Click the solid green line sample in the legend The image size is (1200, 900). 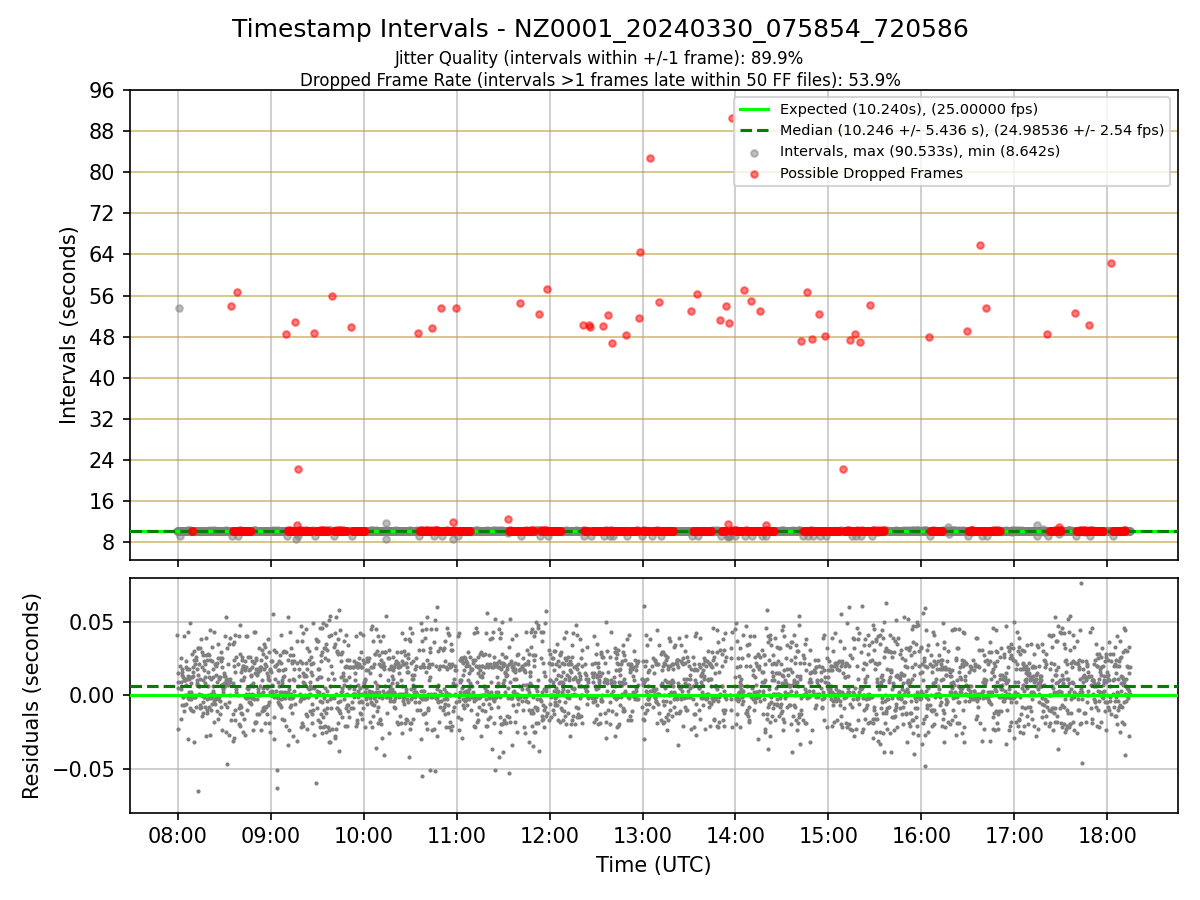(754, 109)
